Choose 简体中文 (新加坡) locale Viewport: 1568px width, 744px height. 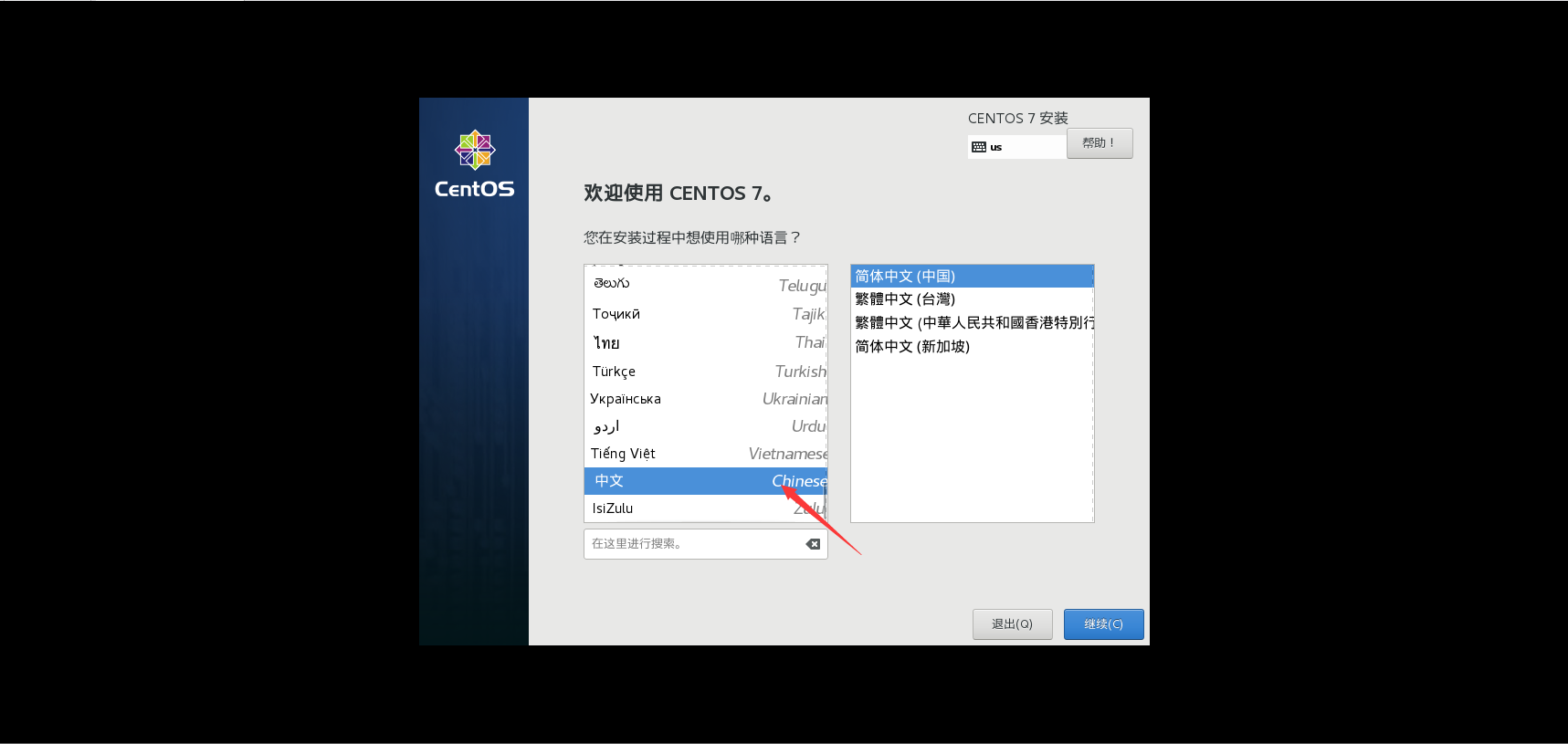[x=972, y=347]
